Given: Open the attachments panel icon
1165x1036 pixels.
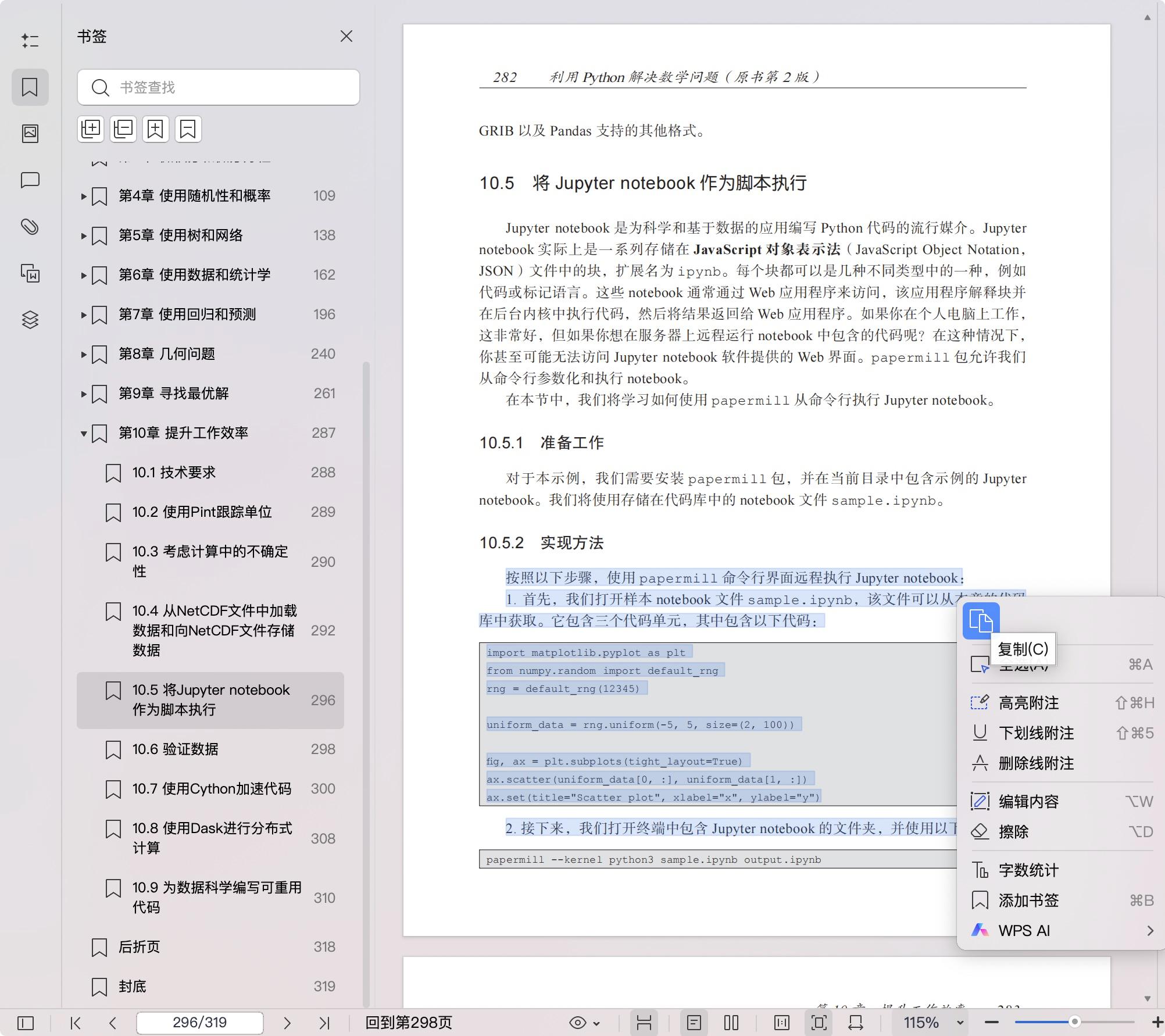Looking at the screenshot, I should 30,227.
